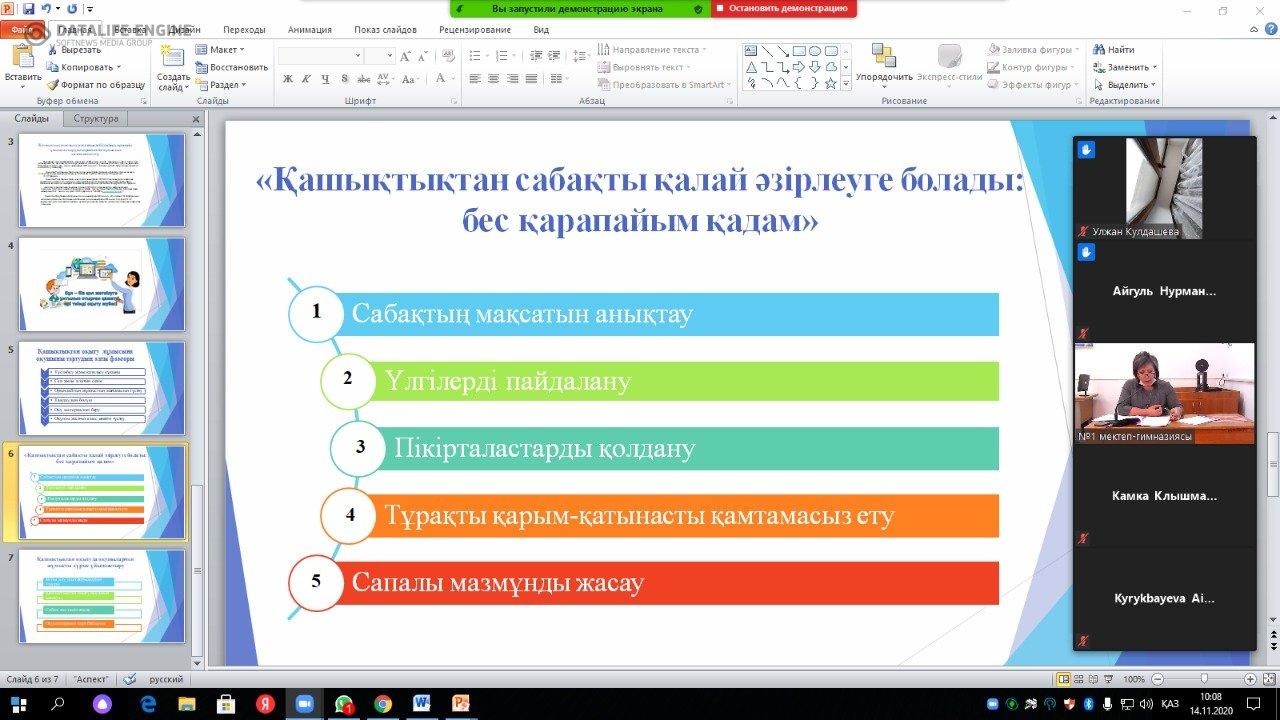The width and height of the screenshot is (1280, 720).
Task: Toggle Underline (Ч) formatting
Action: coord(325,79)
